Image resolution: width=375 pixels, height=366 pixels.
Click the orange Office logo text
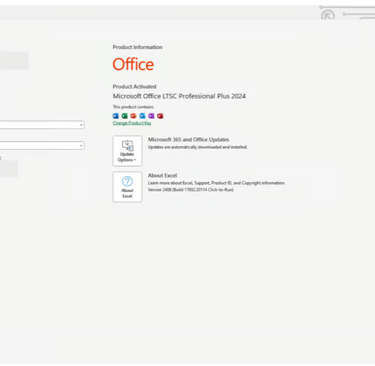(x=133, y=64)
